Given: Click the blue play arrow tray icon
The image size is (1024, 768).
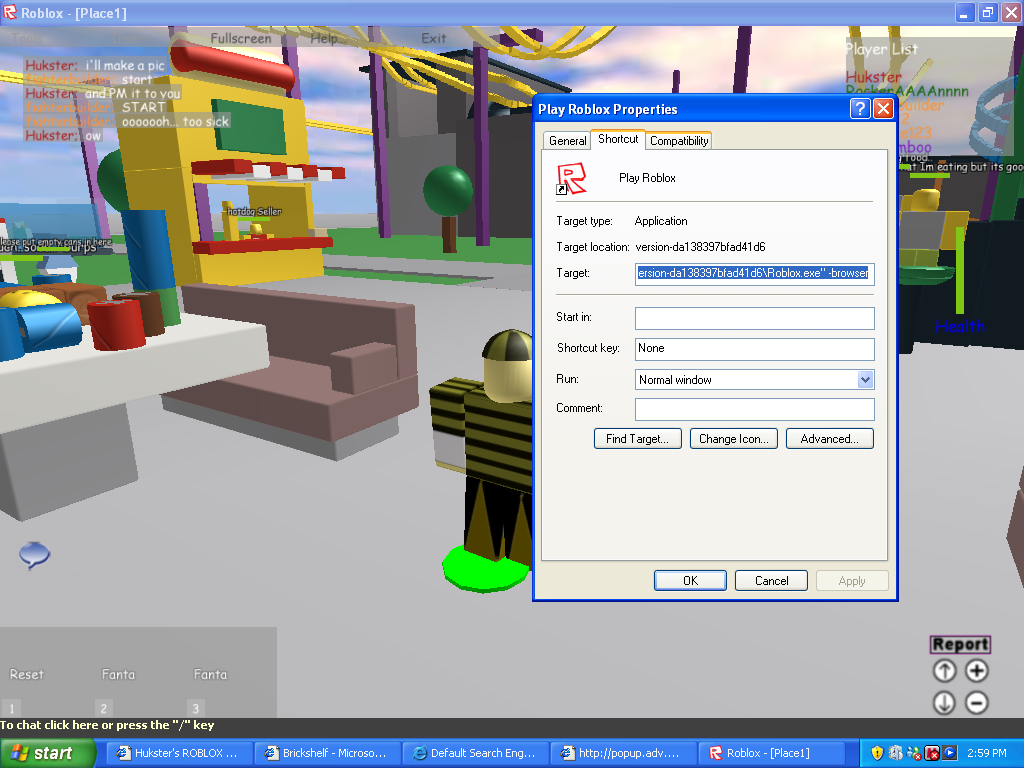Looking at the screenshot, I should pyautogui.click(x=950, y=753).
